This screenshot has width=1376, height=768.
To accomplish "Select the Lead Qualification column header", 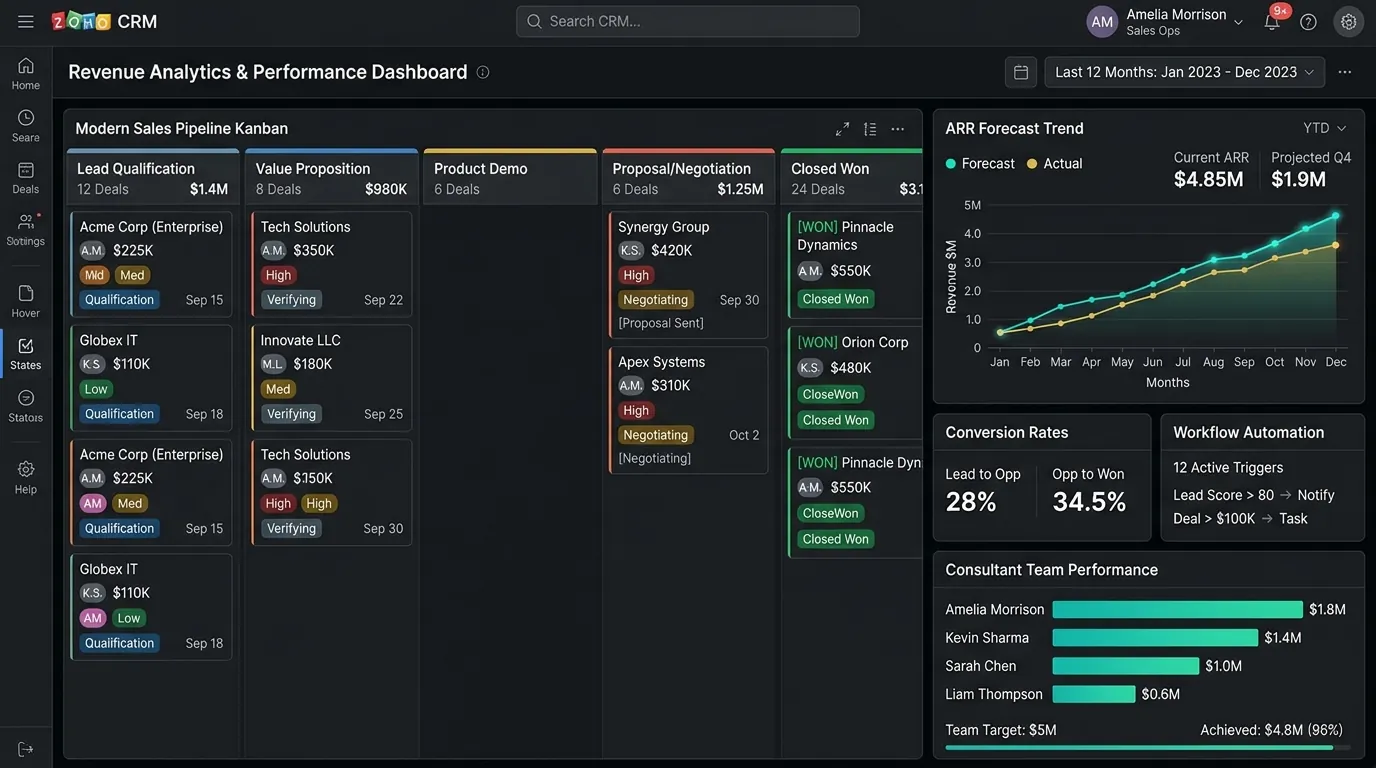I will tap(152, 177).
